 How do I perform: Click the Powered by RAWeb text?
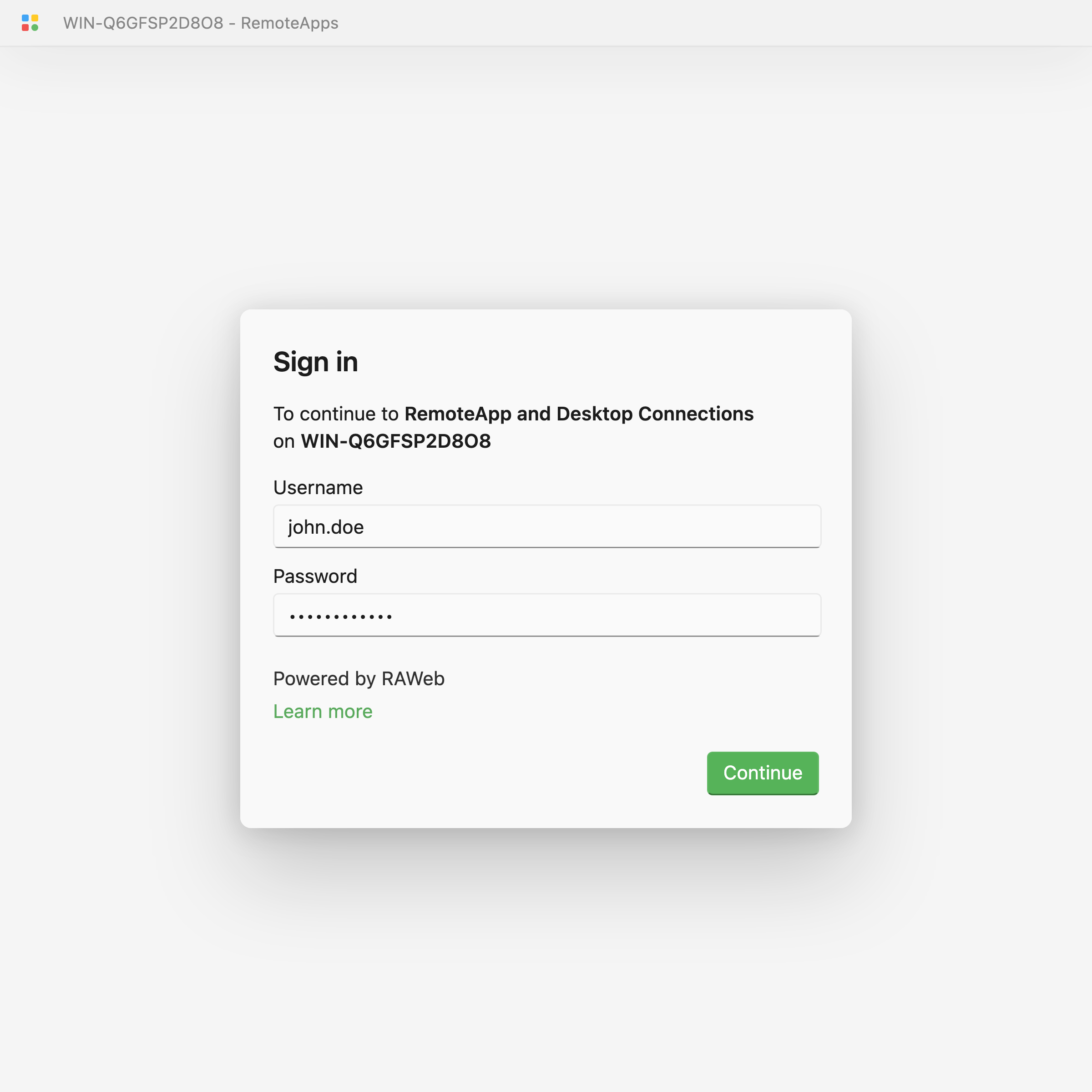pyautogui.click(x=359, y=678)
